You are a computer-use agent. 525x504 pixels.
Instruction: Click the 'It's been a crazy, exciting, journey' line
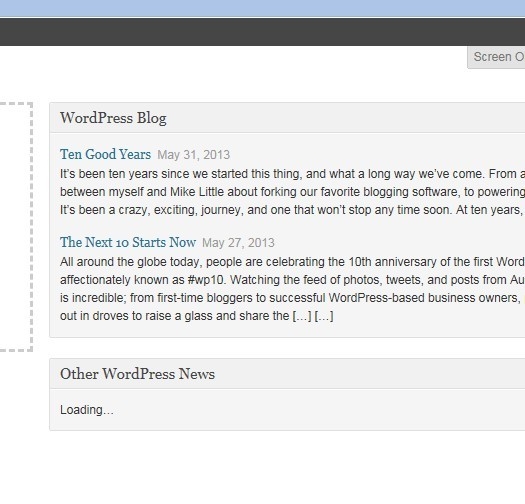(292, 210)
